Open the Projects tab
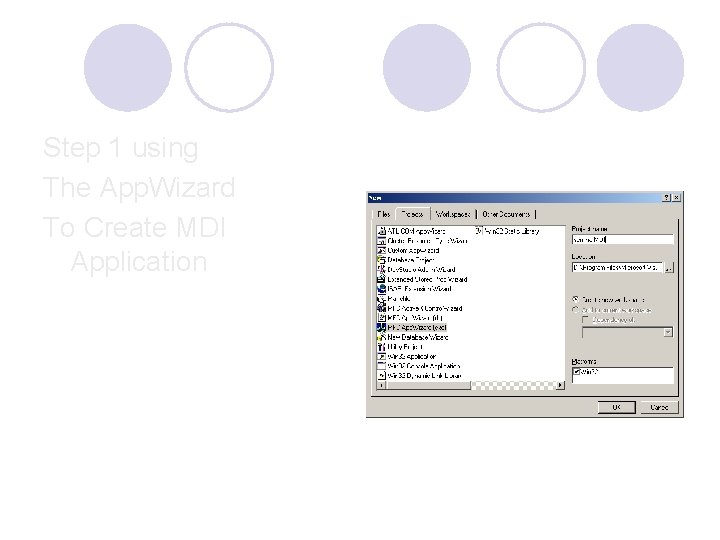Screen dimensions: 720x540 point(412,214)
